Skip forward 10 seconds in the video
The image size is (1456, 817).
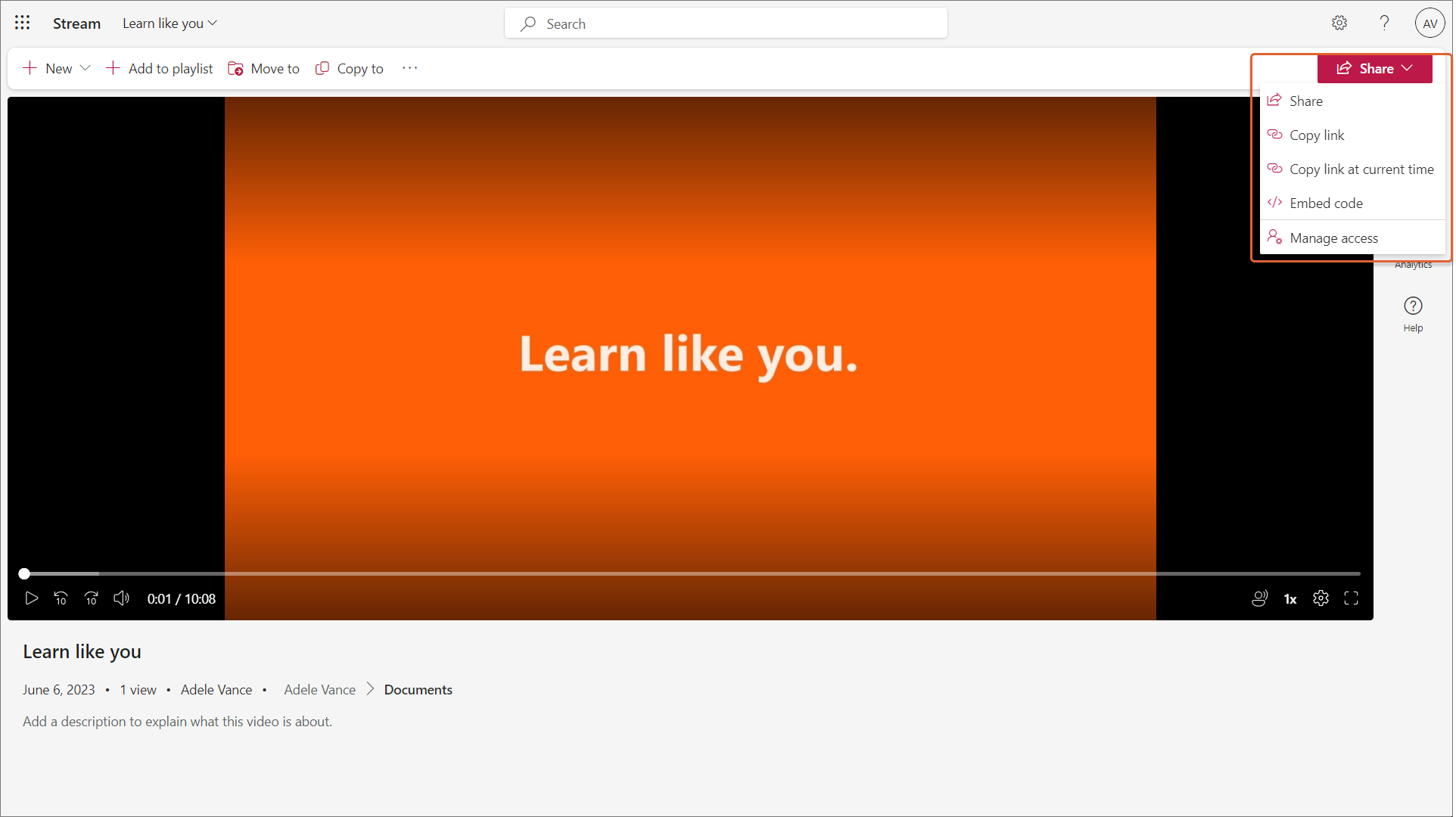point(92,598)
